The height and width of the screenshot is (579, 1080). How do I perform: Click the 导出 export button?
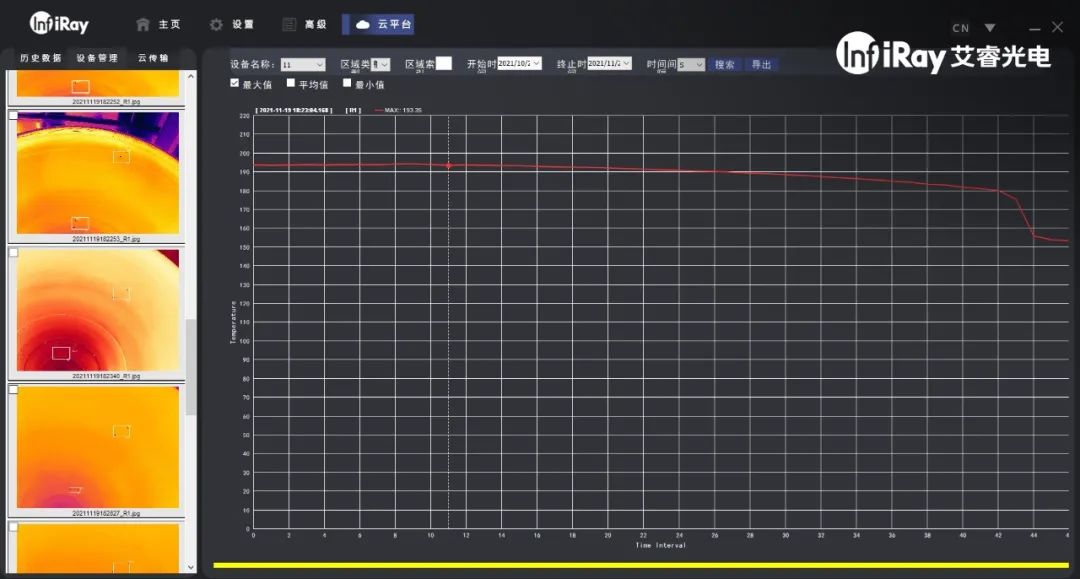click(762, 65)
